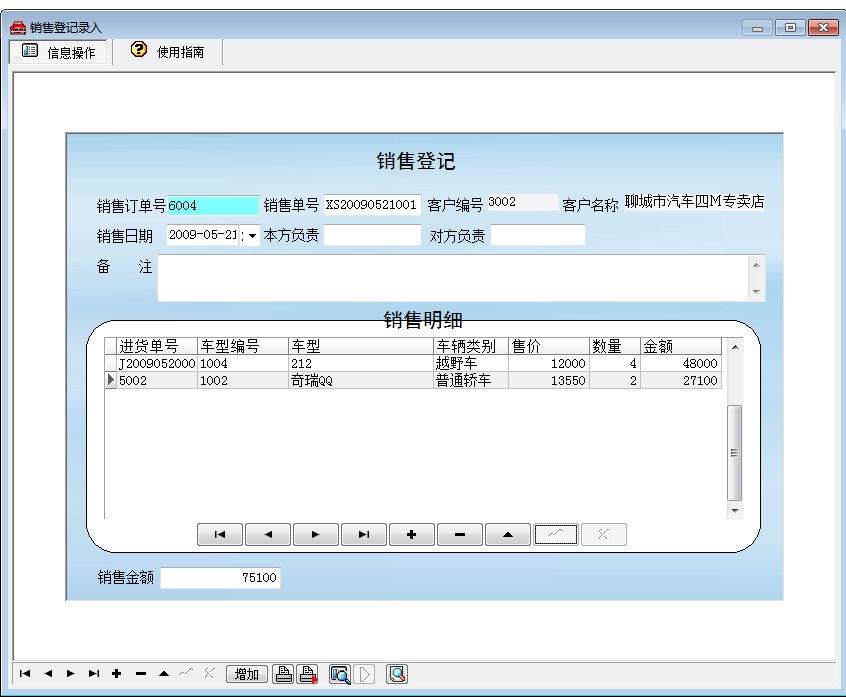Click the 金额 column header
846x697 pixels.
tap(681, 346)
